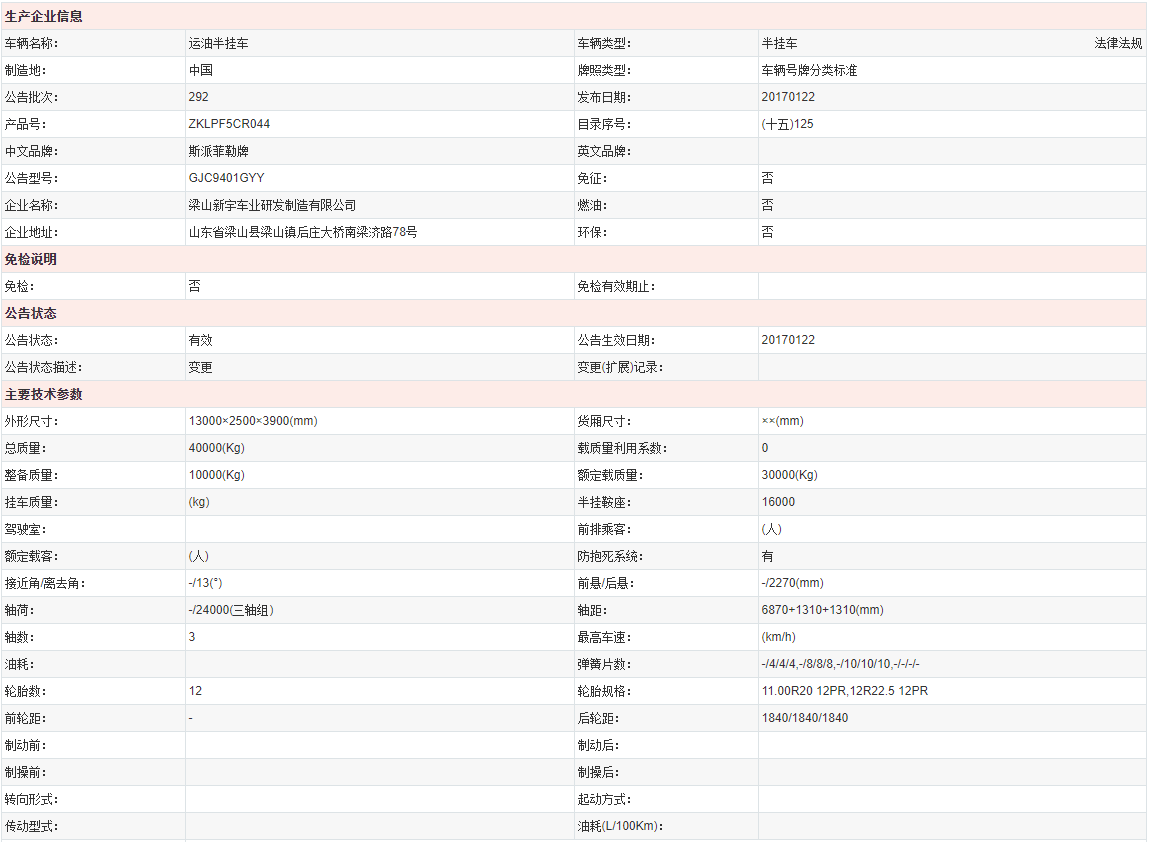Click the total mass value 40000(Kg)
The height and width of the screenshot is (842, 1151).
(x=216, y=449)
